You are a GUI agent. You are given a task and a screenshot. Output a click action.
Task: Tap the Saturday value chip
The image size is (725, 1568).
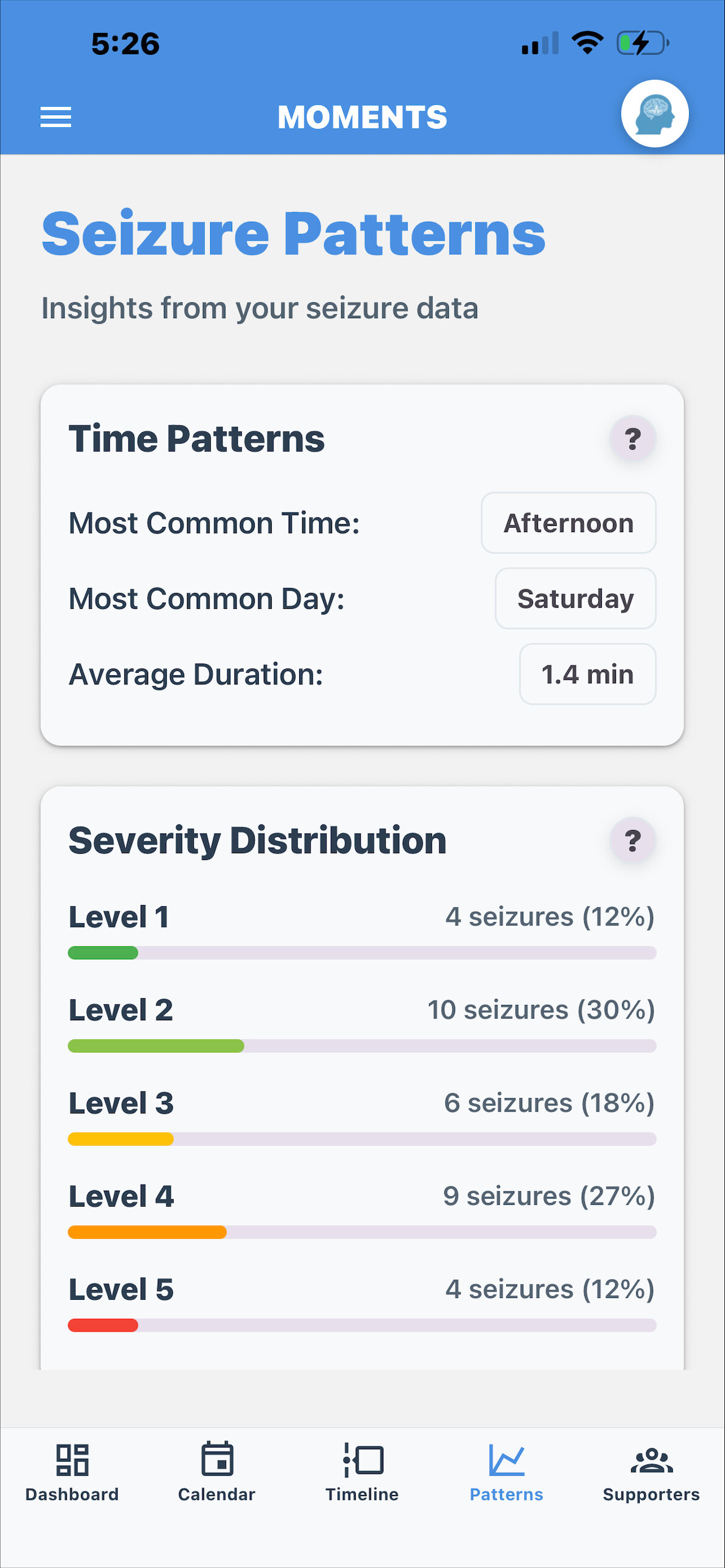[575, 599]
